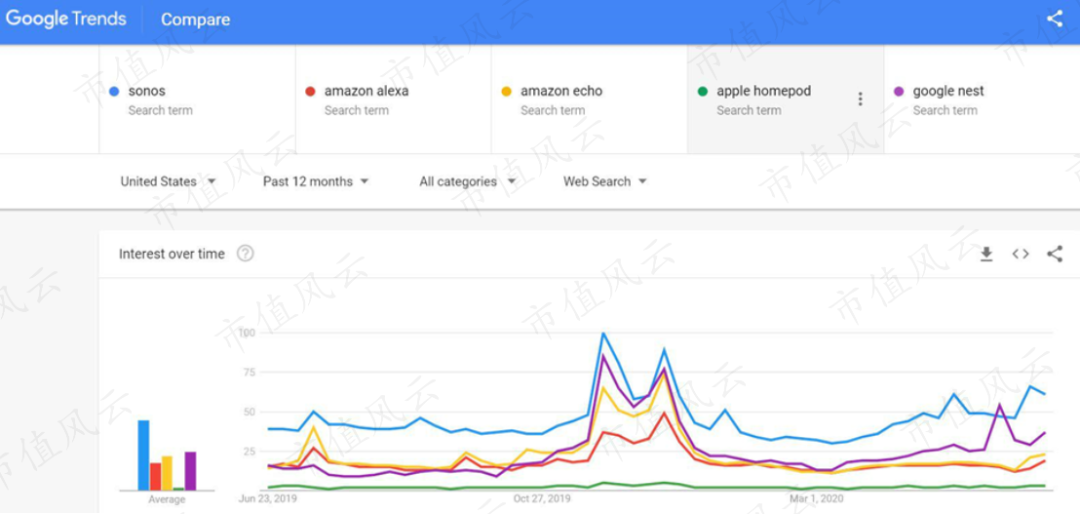Edit the amazon alexa search term
This screenshot has width=1080, height=514.
pos(366,91)
